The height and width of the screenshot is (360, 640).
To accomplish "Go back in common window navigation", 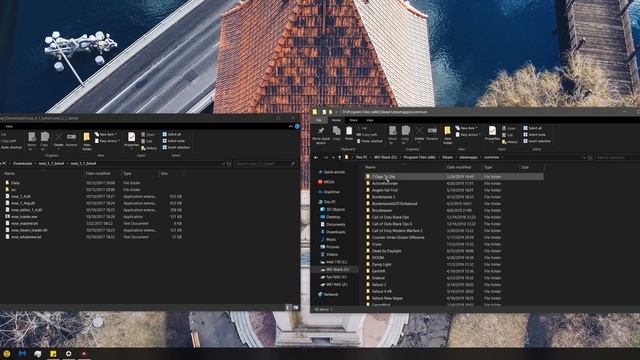I will [316, 157].
